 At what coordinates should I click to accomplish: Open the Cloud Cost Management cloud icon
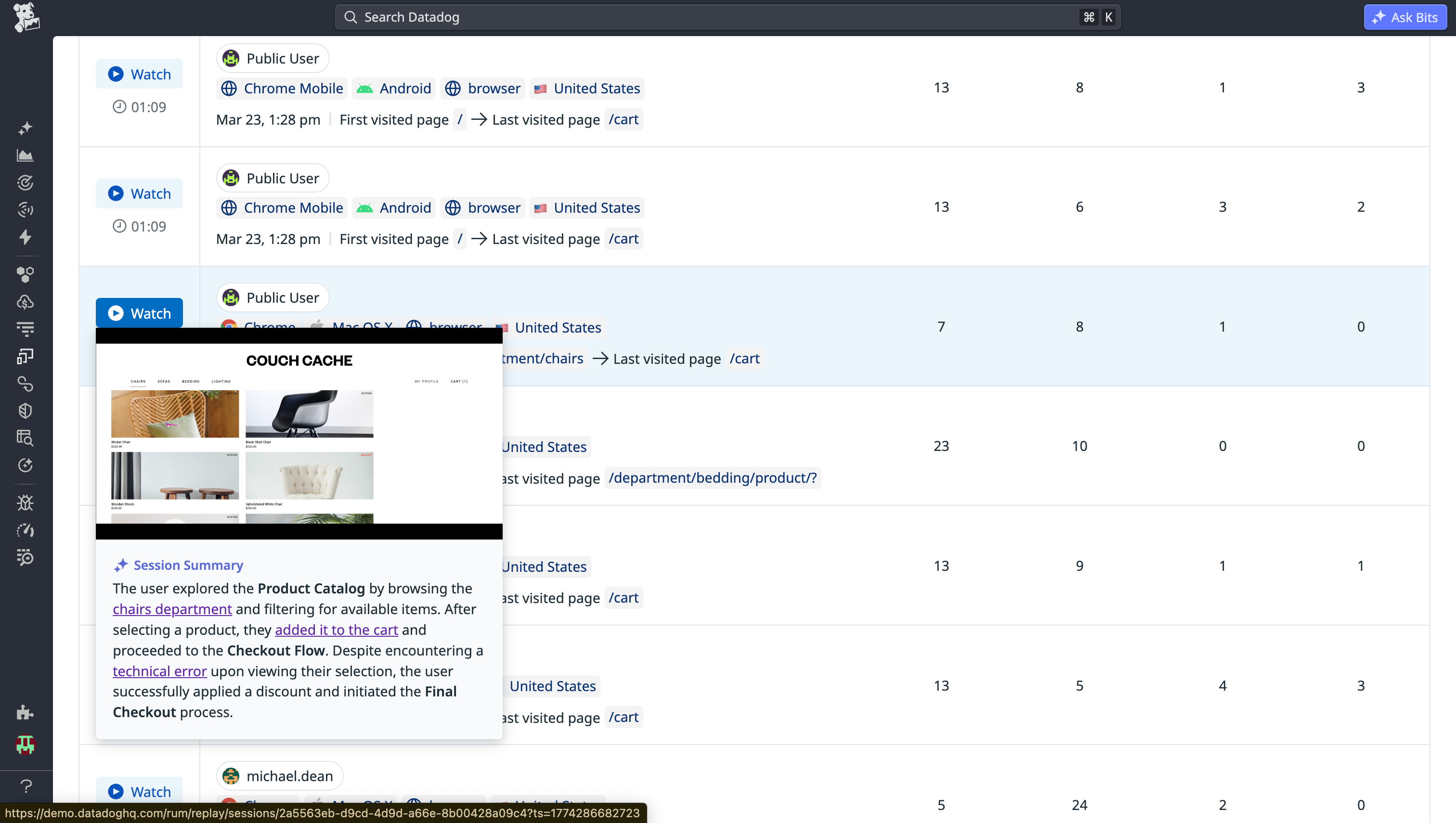(26, 301)
